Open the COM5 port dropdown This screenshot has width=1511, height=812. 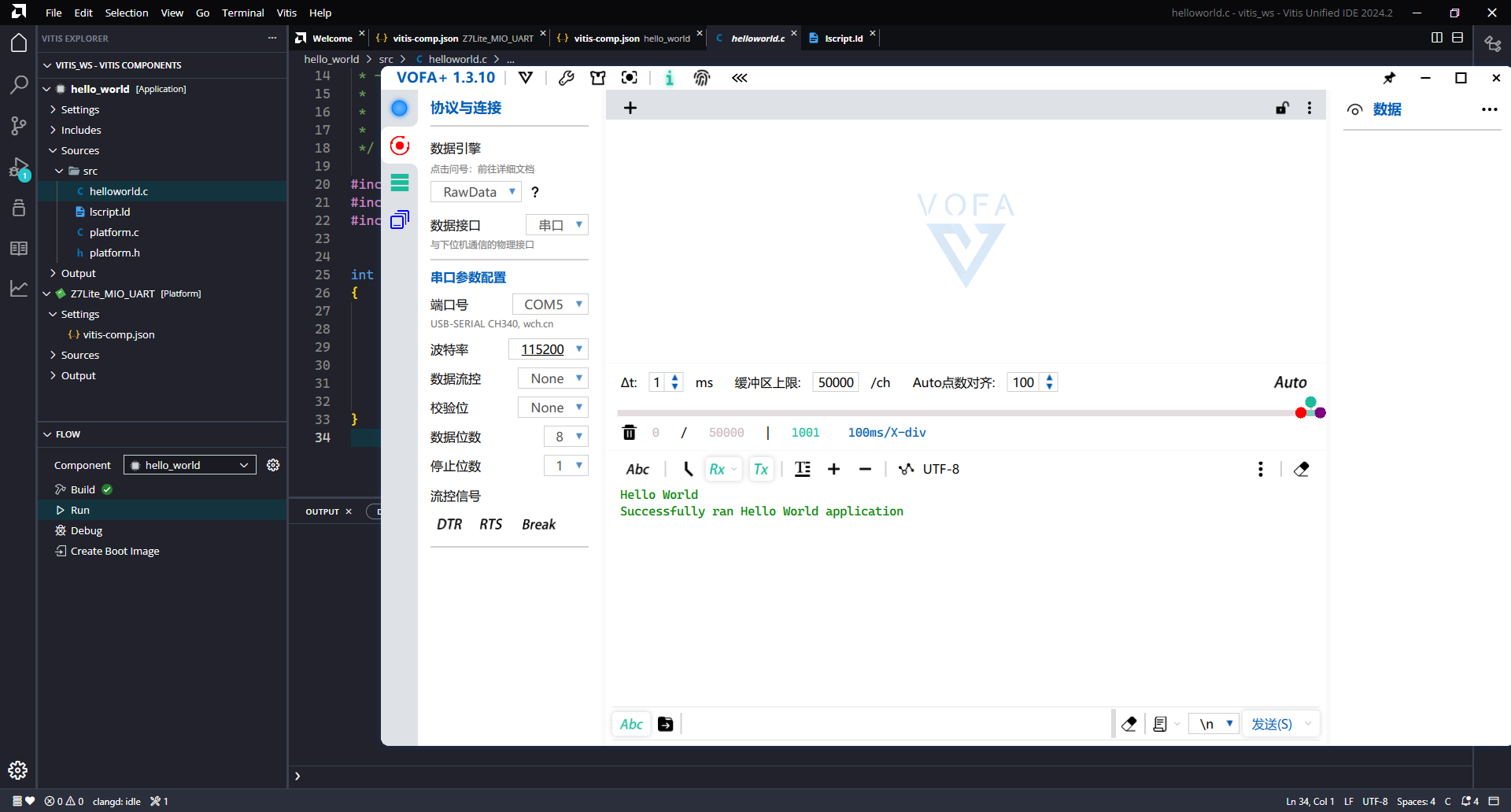tap(550, 304)
